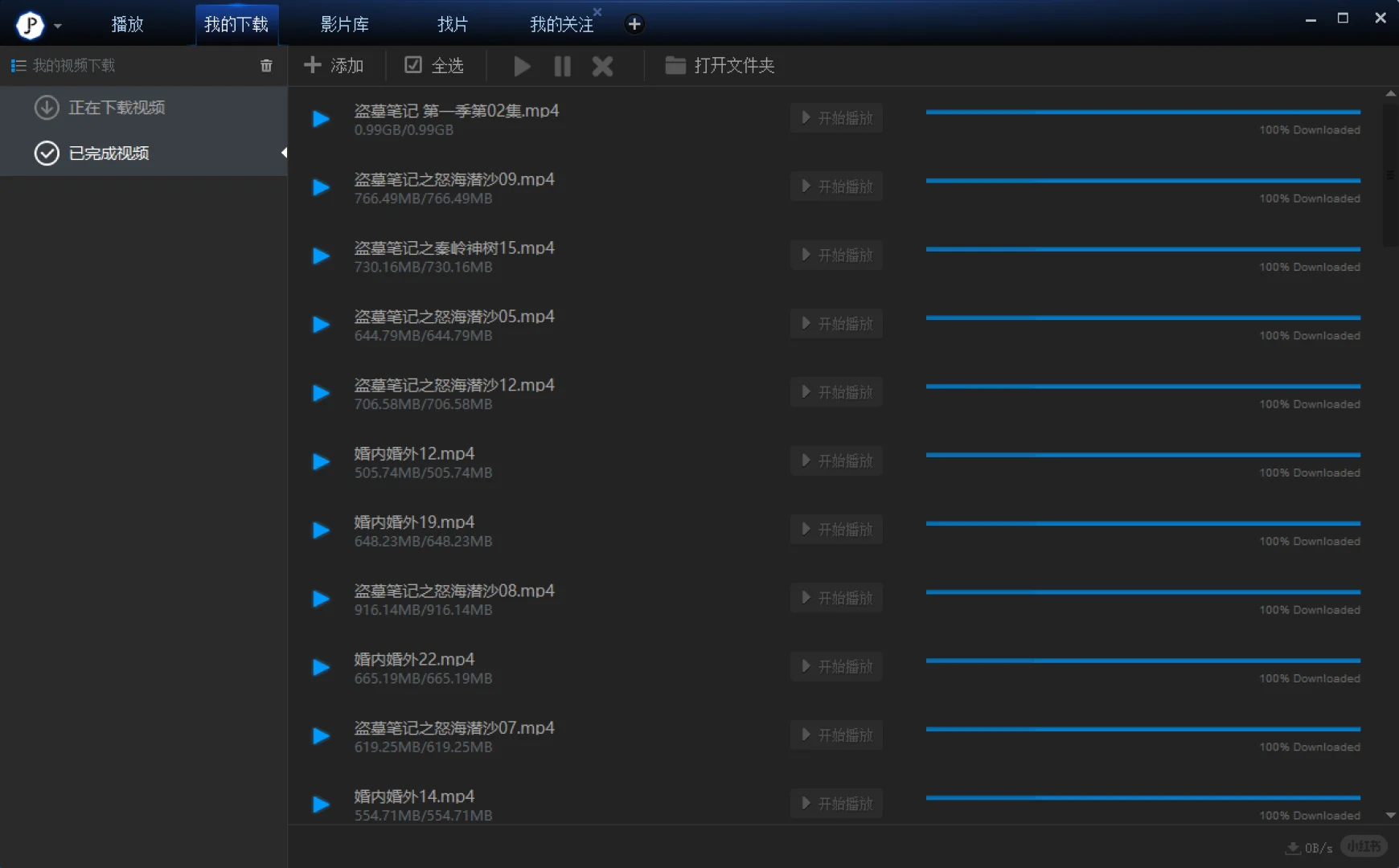Collapse the sidebar with the arrow handle
The height and width of the screenshot is (868, 1399).
click(284, 153)
